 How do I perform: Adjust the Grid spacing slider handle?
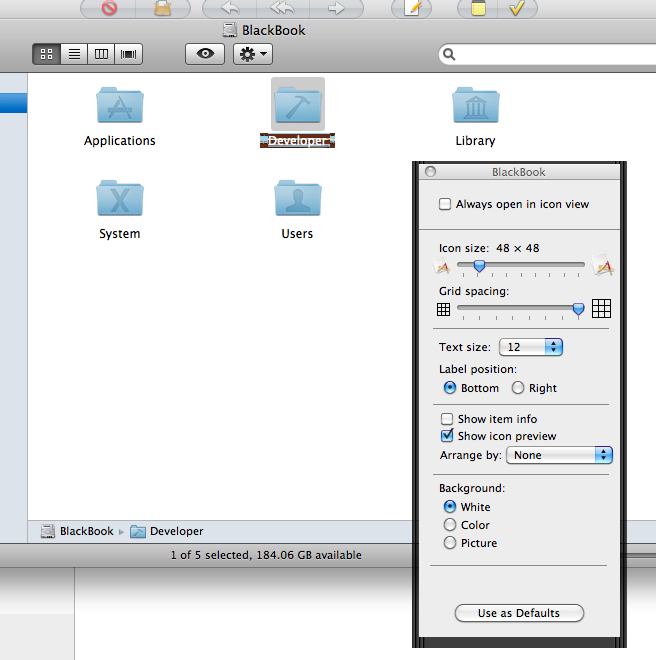coord(579,309)
